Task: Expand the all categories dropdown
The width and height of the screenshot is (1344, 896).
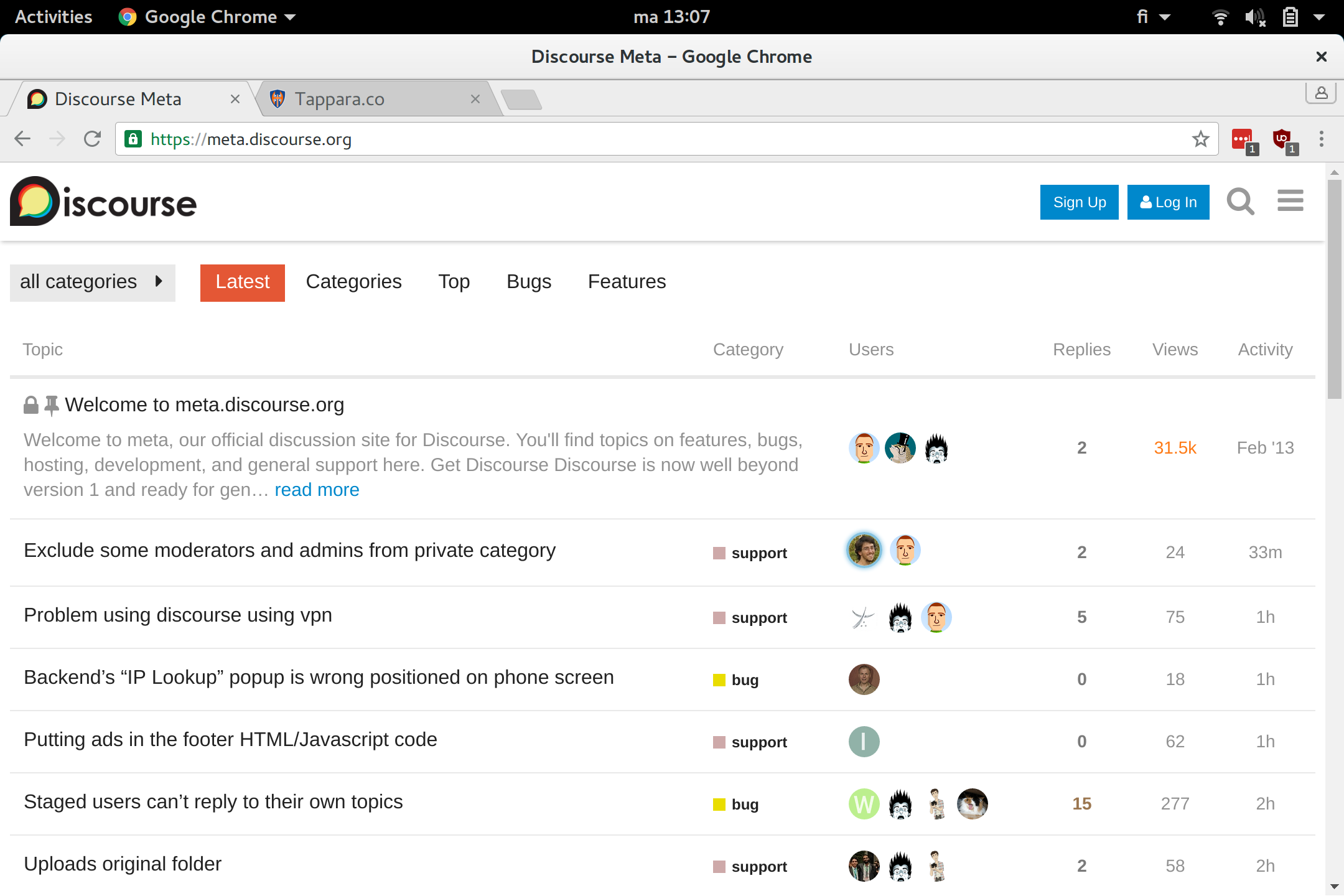Action: click(92, 282)
